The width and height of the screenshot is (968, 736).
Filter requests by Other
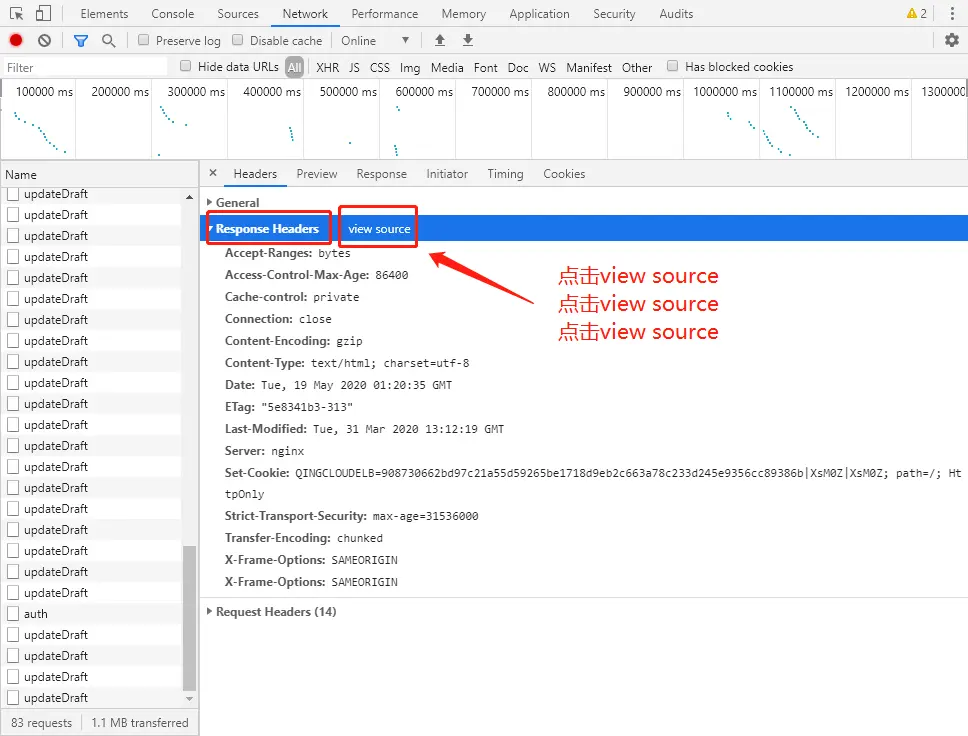click(x=637, y=67)
